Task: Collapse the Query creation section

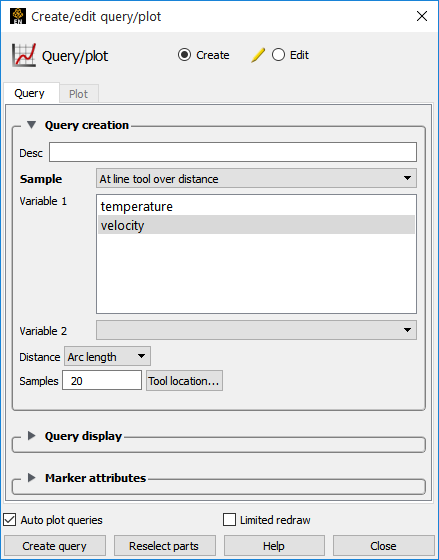Action: click(31, 125)
